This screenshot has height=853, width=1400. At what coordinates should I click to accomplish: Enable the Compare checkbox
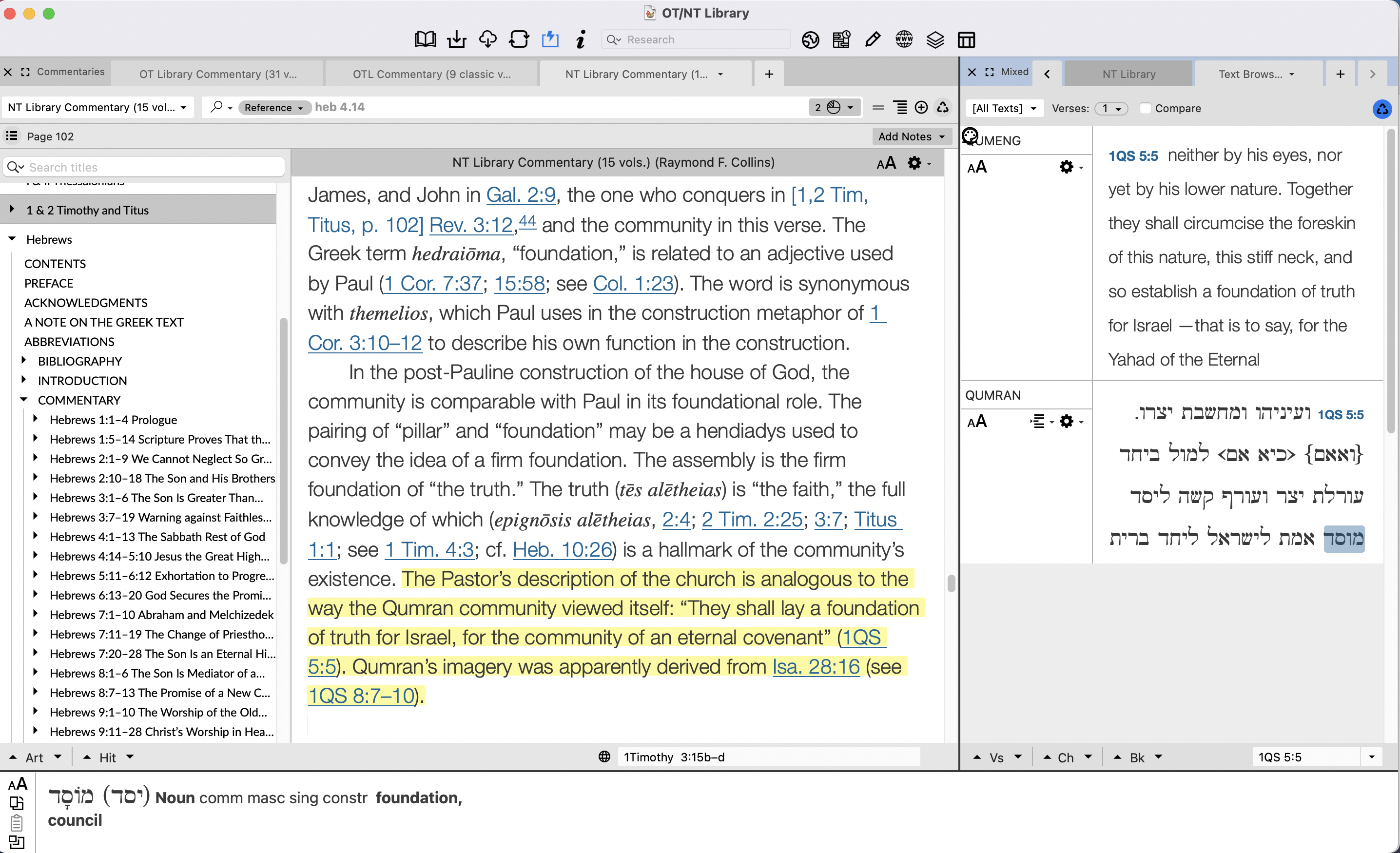[1147, 108]
